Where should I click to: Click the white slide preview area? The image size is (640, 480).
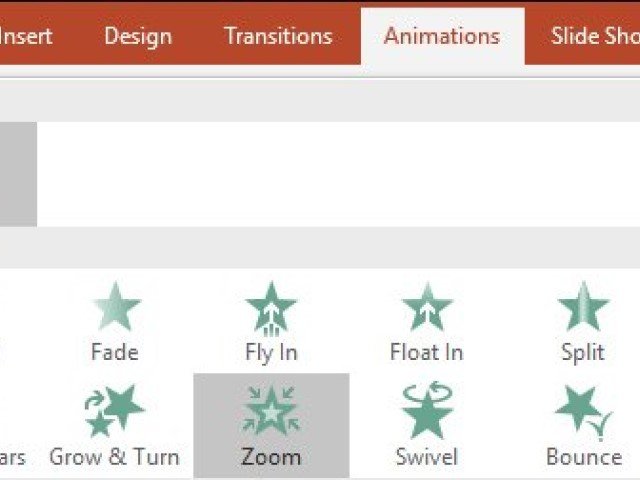click(x=338, y=174)
